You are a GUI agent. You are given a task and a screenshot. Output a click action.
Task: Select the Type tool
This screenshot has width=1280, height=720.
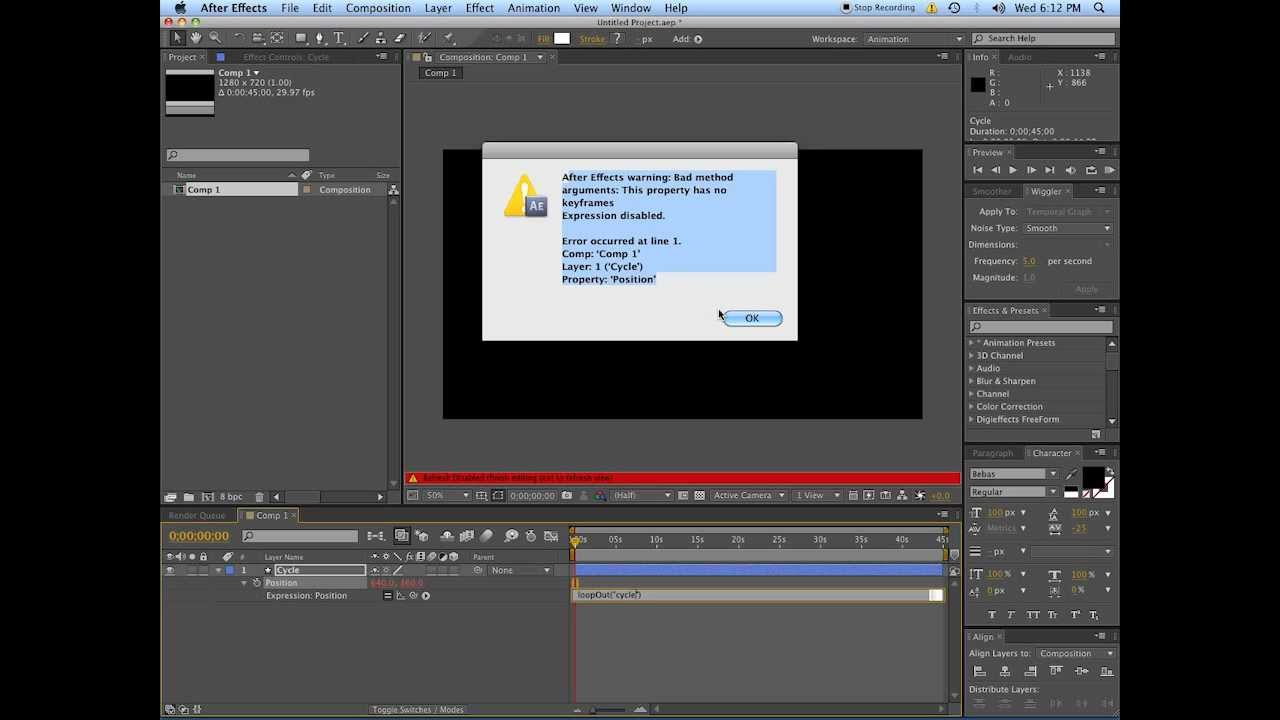pyautogui.click(x=339, y=38)
